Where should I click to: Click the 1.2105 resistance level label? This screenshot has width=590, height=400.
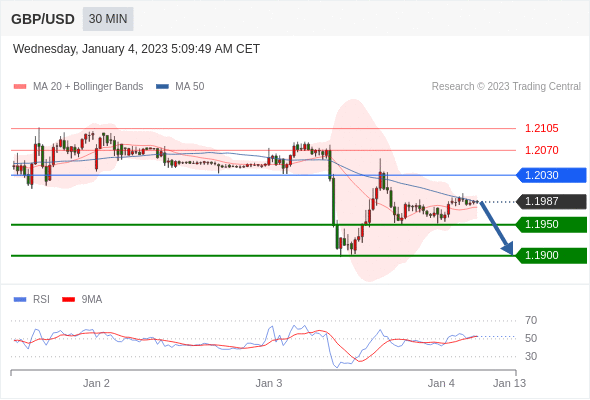coord(541,128)
